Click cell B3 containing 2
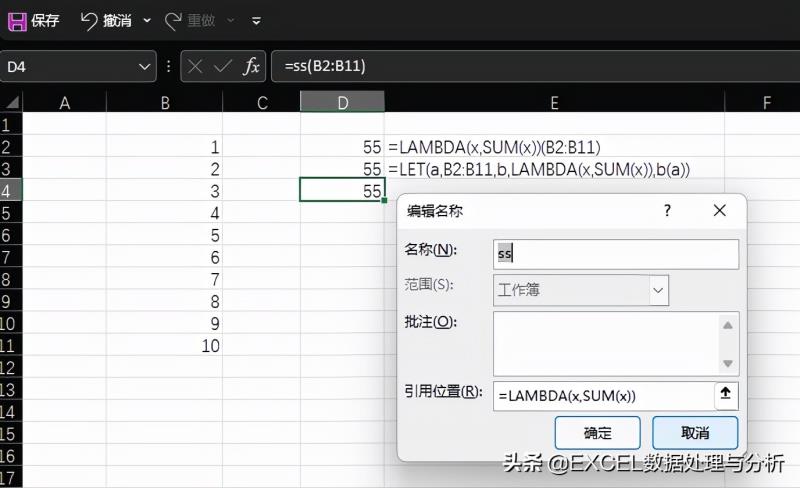This screenshot has height=488, width=800. click(164, 169)
